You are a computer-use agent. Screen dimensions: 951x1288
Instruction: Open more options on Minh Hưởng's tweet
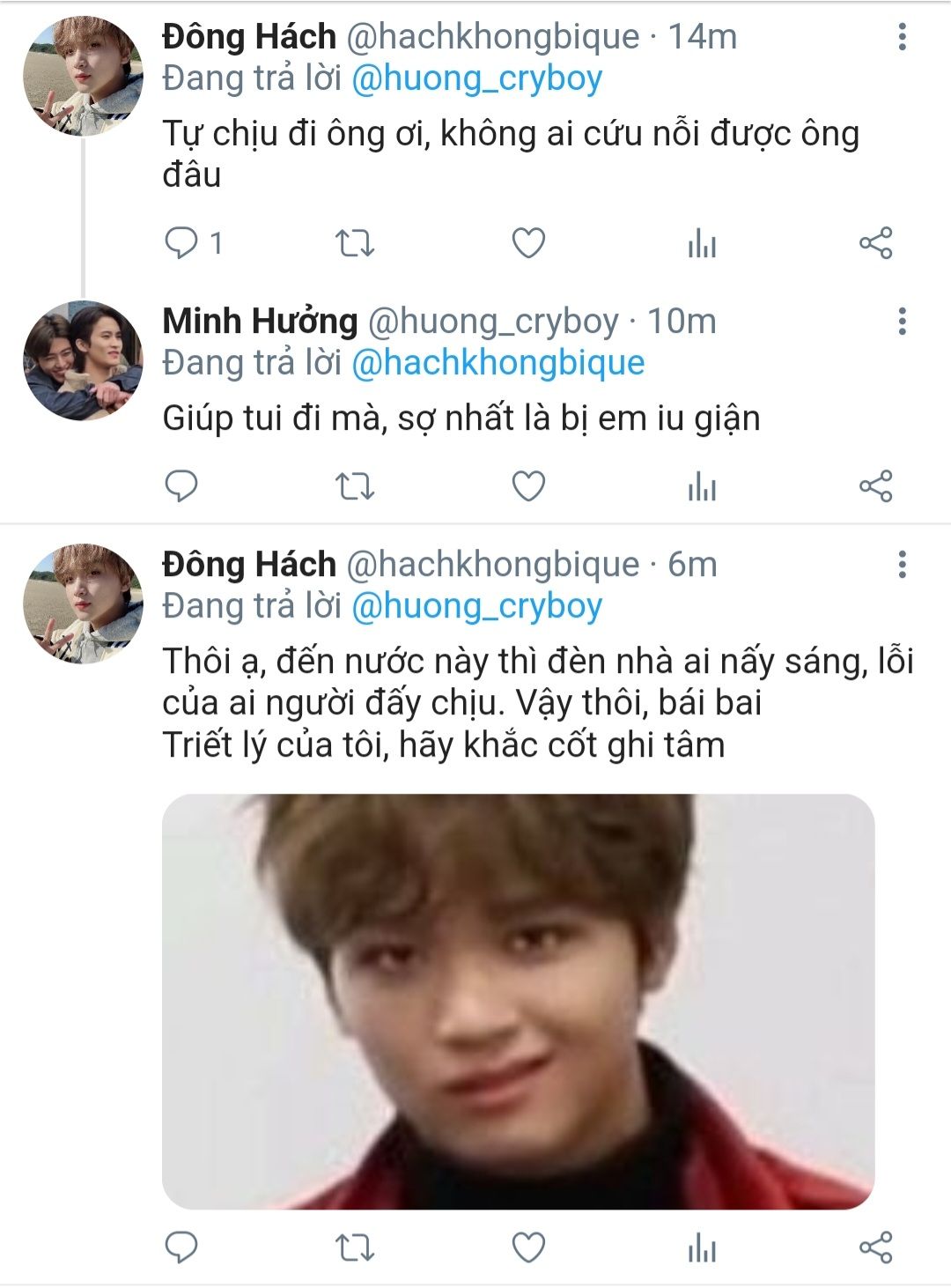(x=902, y=322)
